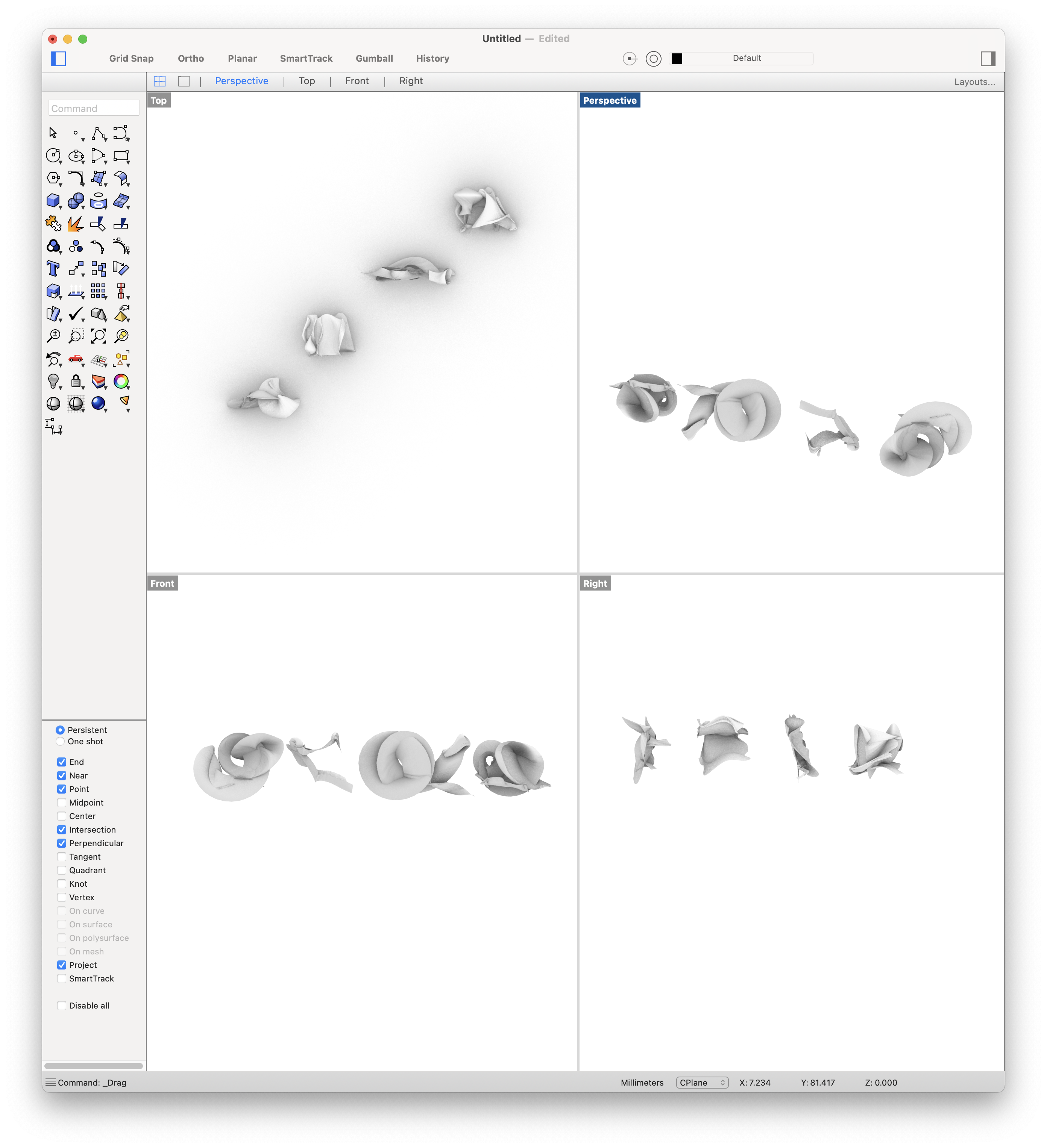The width and height of the screenshot is (1047, 1148).
Task: Select the Zoom window tool
Action: pos(76,336)
